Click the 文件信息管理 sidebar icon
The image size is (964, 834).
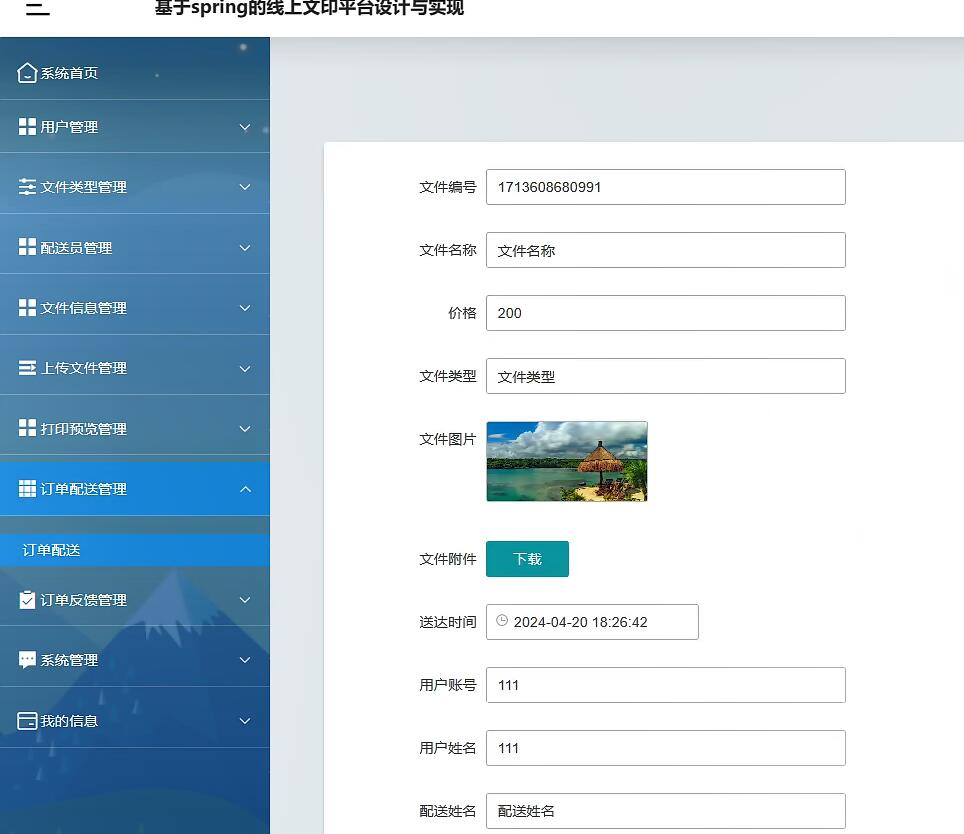27,306
